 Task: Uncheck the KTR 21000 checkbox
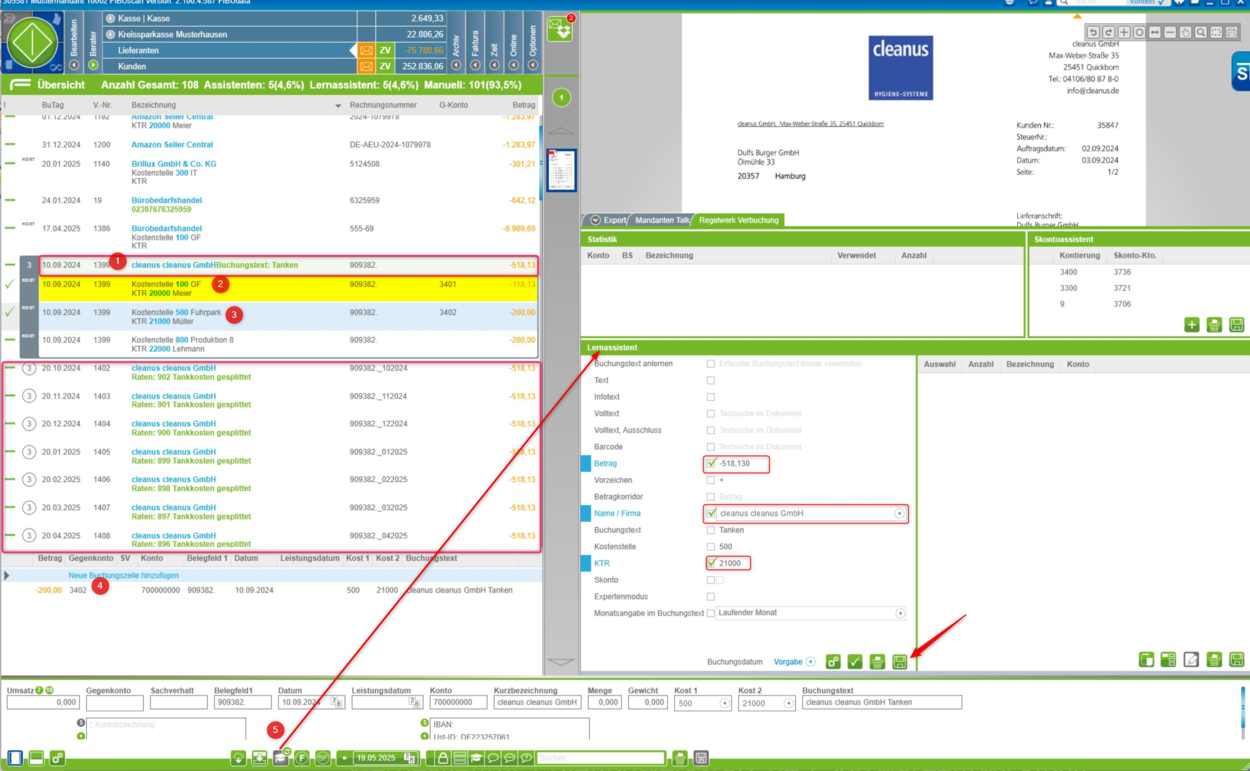point(711,563)
